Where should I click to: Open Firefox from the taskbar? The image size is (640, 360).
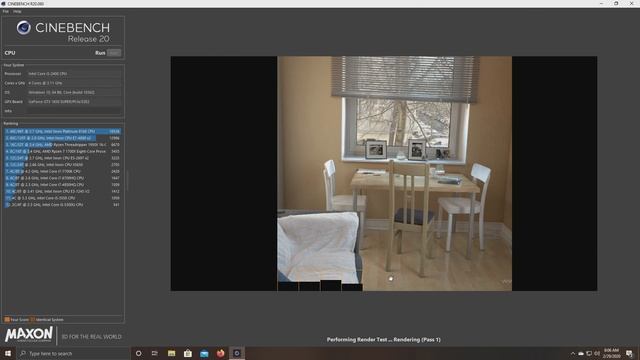(x=220, y=353)
